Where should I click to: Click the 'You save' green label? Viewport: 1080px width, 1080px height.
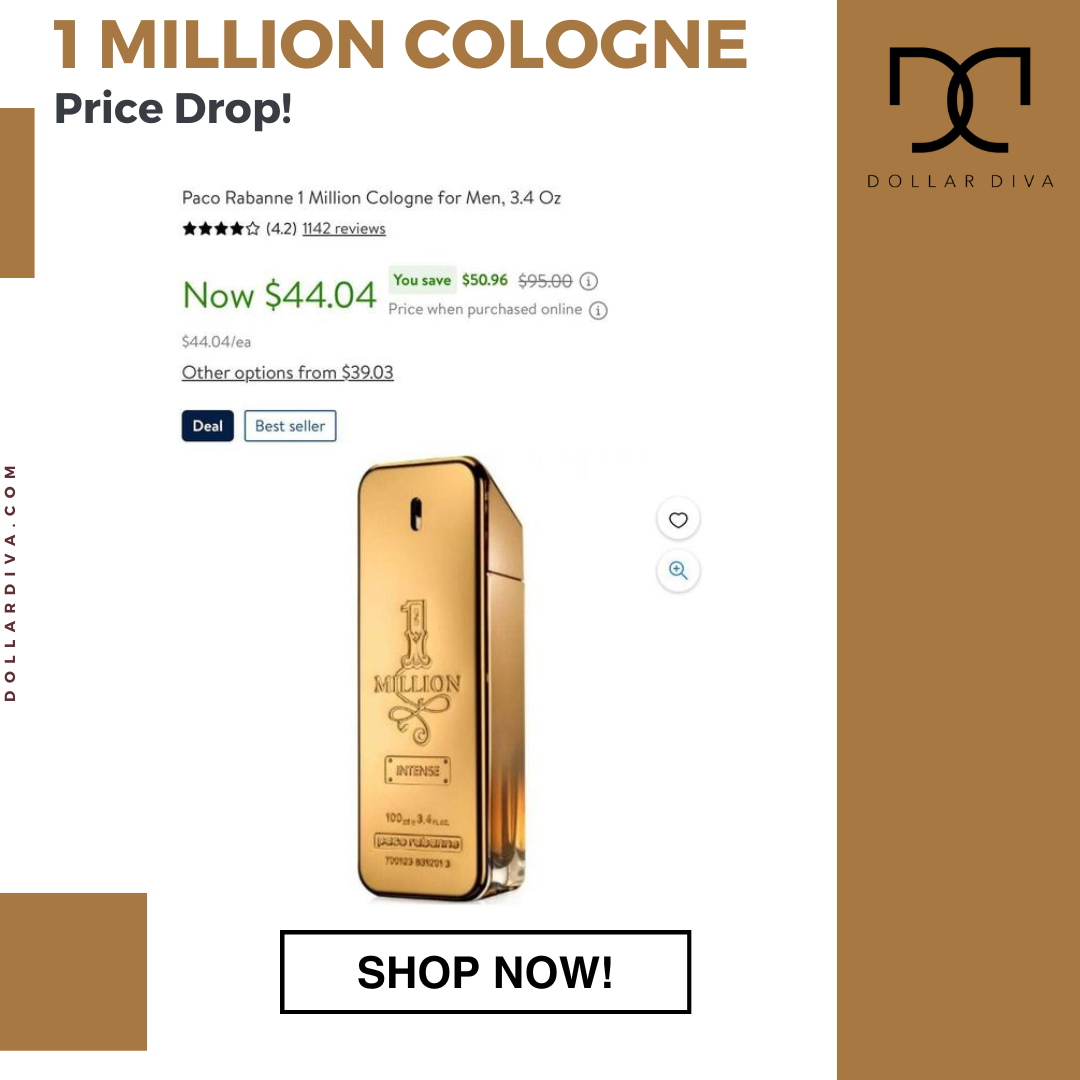click(422, 280)
